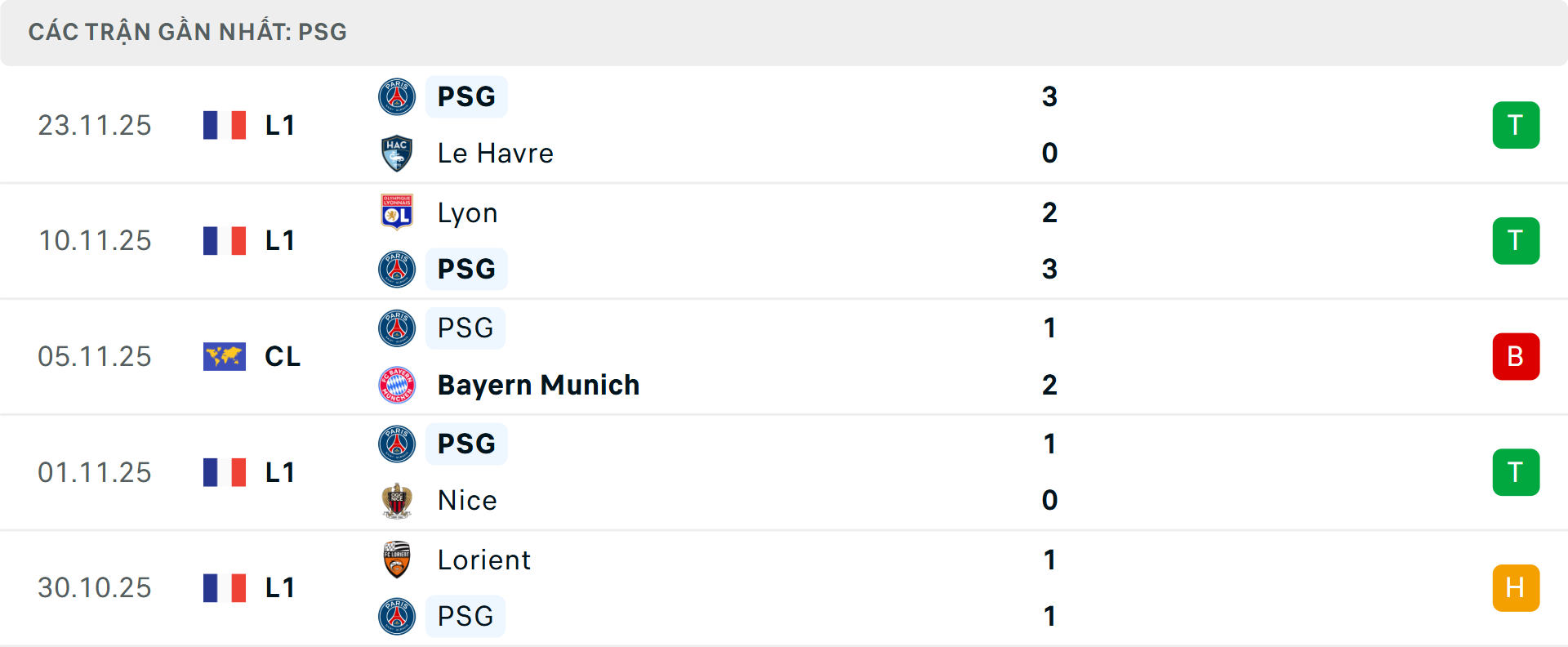Viewport: 1568px width, 647px height.
Task: Click green T badge for Nice match
Action: click(x=1516, y=472)
